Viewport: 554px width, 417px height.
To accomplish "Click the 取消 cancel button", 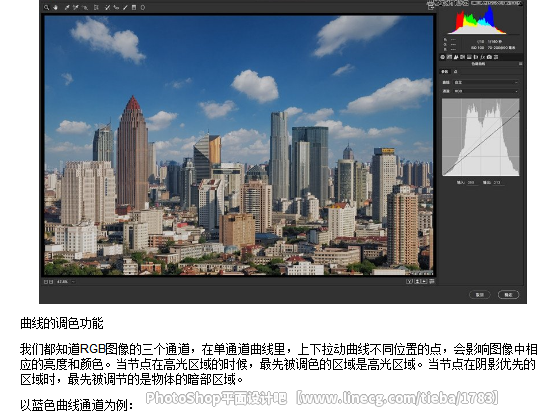I will [479, 294].
